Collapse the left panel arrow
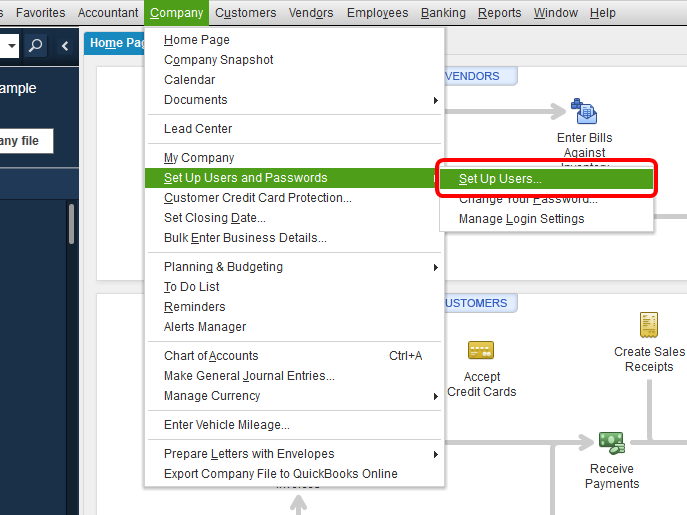Image resolution: width=687 pixels, height=515 pixels. 65,46
